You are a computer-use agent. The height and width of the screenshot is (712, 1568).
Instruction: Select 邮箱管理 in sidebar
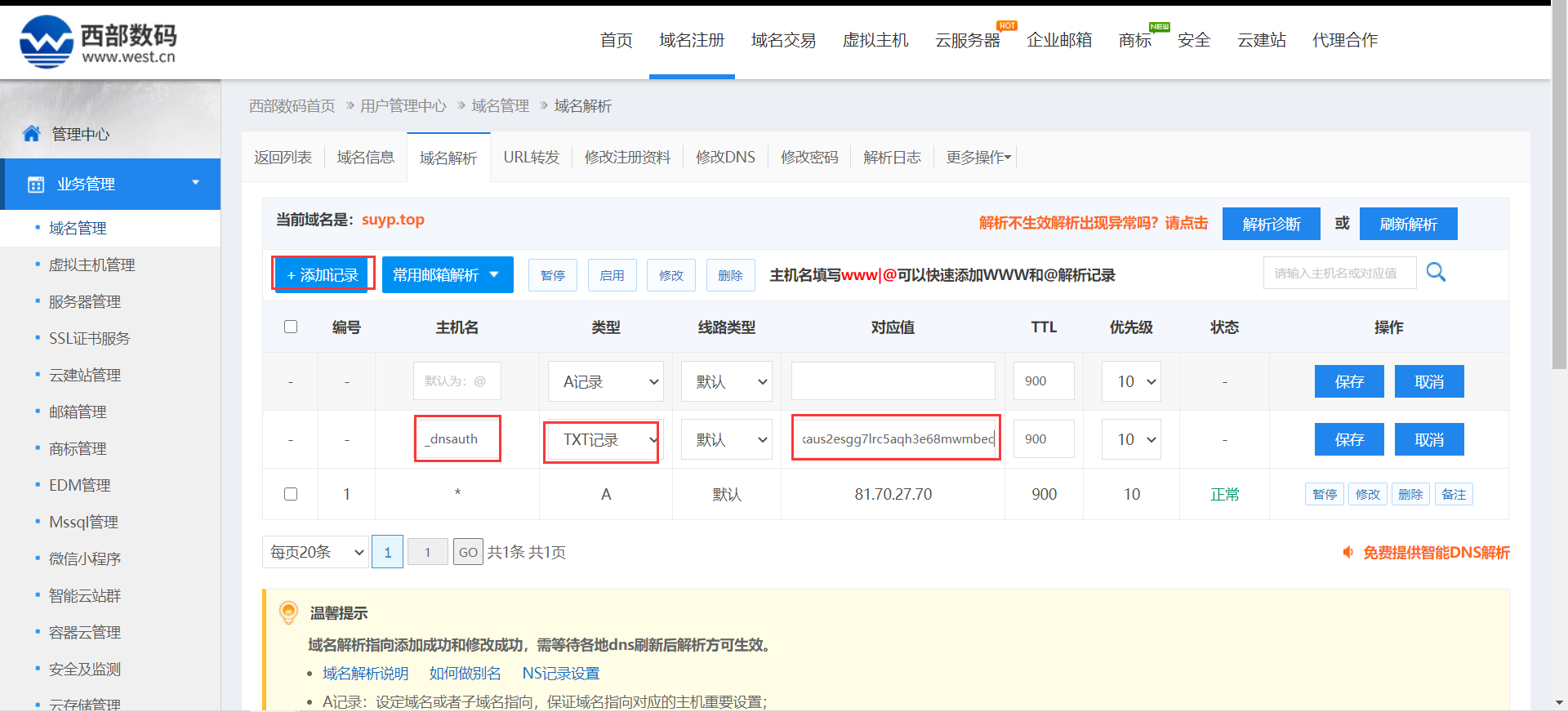coord(78,412)
